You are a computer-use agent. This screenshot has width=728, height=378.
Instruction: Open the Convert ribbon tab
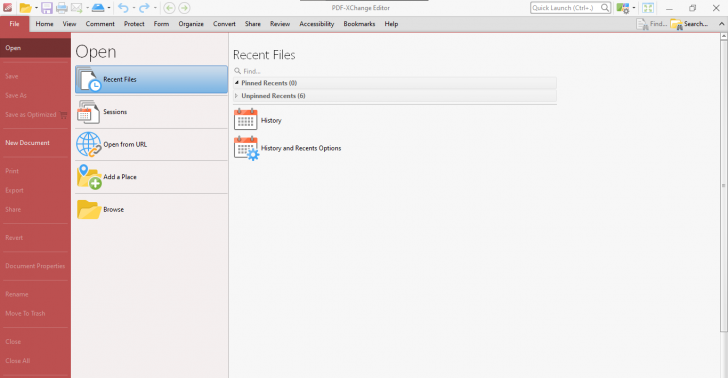click(224, 24)
